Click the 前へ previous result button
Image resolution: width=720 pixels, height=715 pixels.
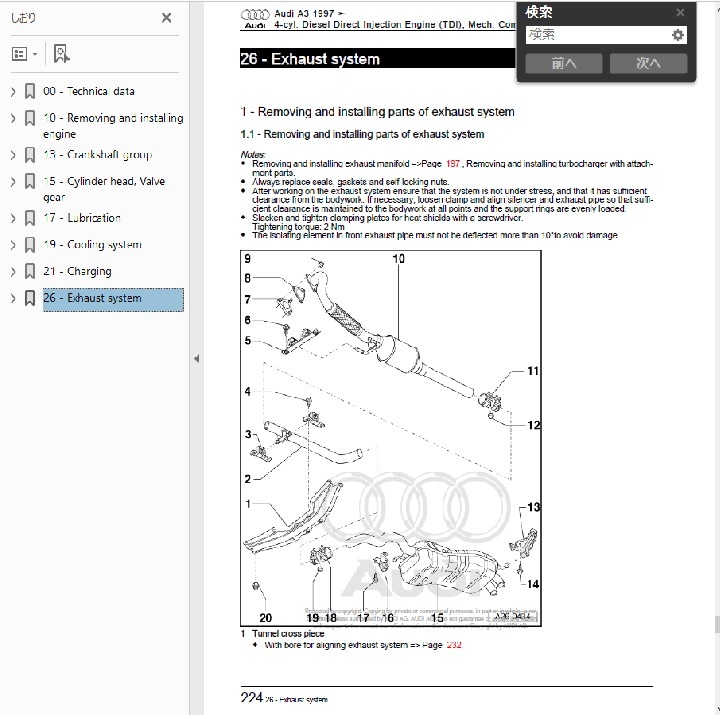[x=563, y=63]
